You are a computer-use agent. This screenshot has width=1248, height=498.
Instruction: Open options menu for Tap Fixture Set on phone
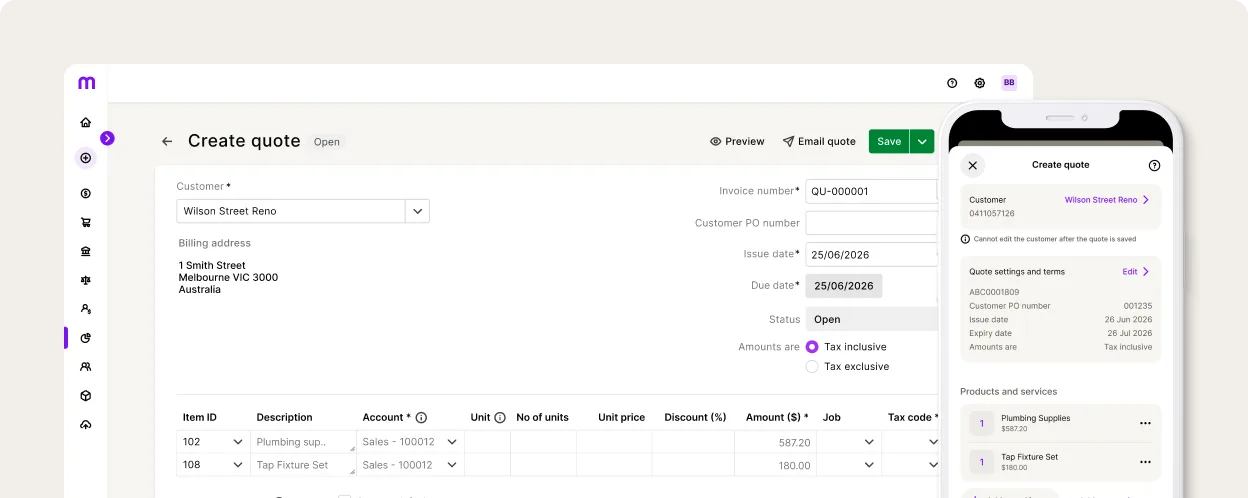point(1145,462)
